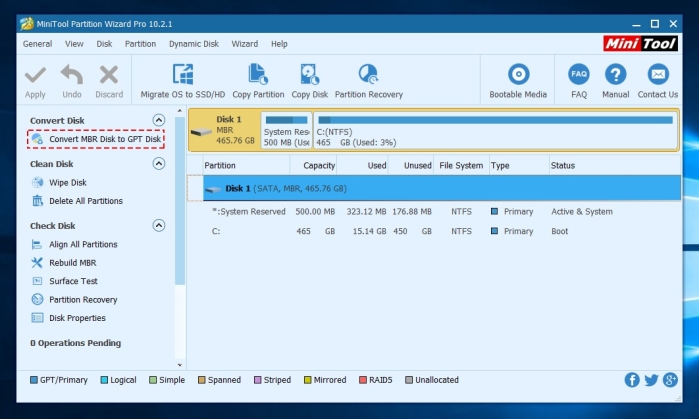
Task: Open the Bootable Media builder
Action: [x=518, y=81]
